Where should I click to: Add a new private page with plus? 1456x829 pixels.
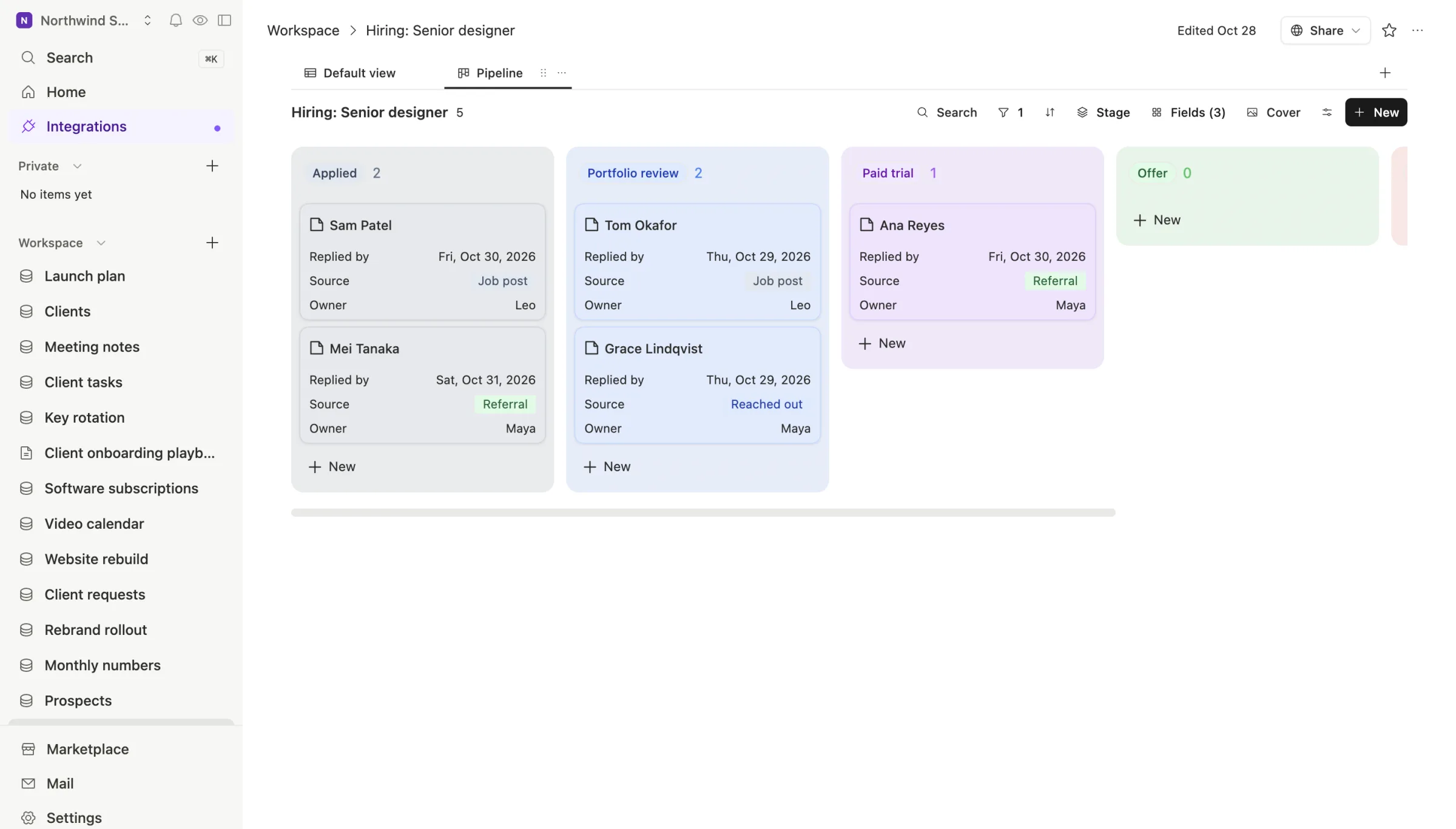[x=212, y=166]
